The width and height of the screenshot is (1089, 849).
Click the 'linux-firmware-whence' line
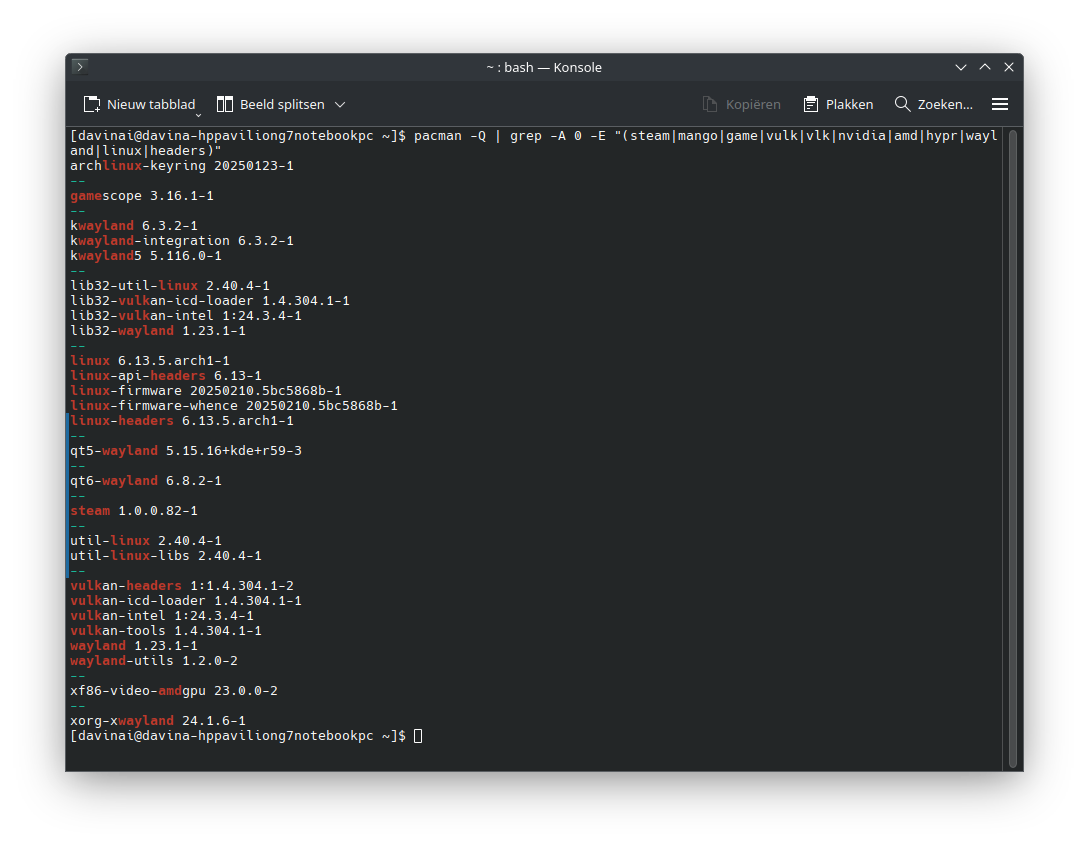[x=234, y=406]
